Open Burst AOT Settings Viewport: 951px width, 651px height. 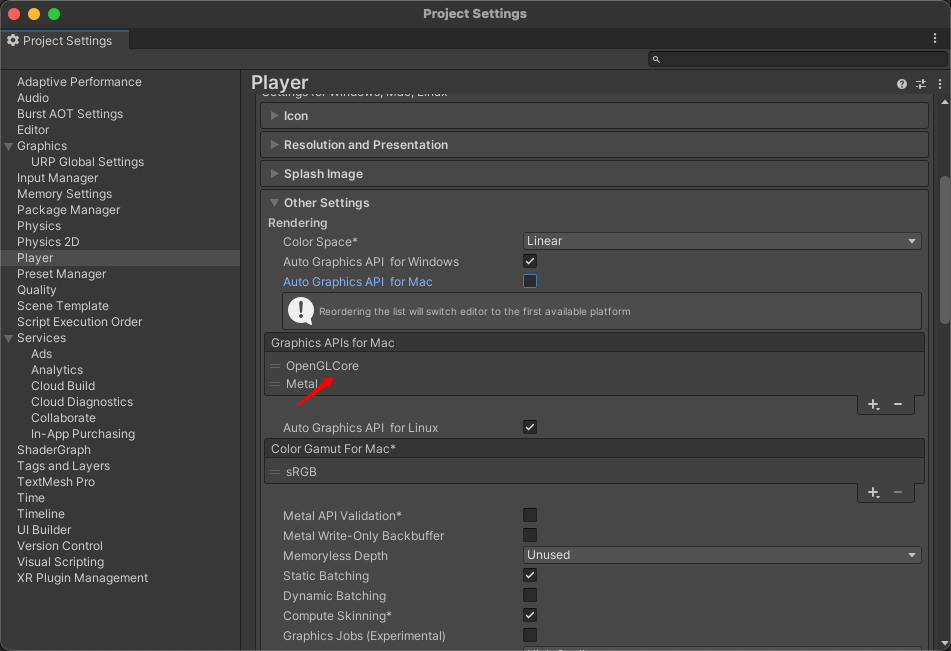(x=70, y=114)
